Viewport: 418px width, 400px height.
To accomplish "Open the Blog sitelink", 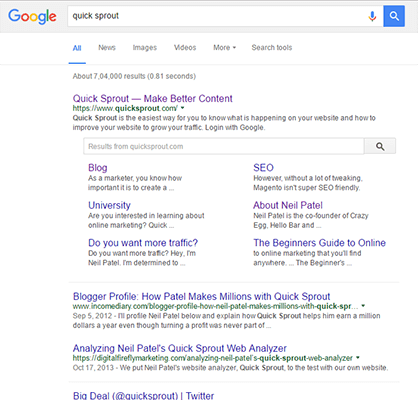I will pyautogui.click(x=98, y=168).
